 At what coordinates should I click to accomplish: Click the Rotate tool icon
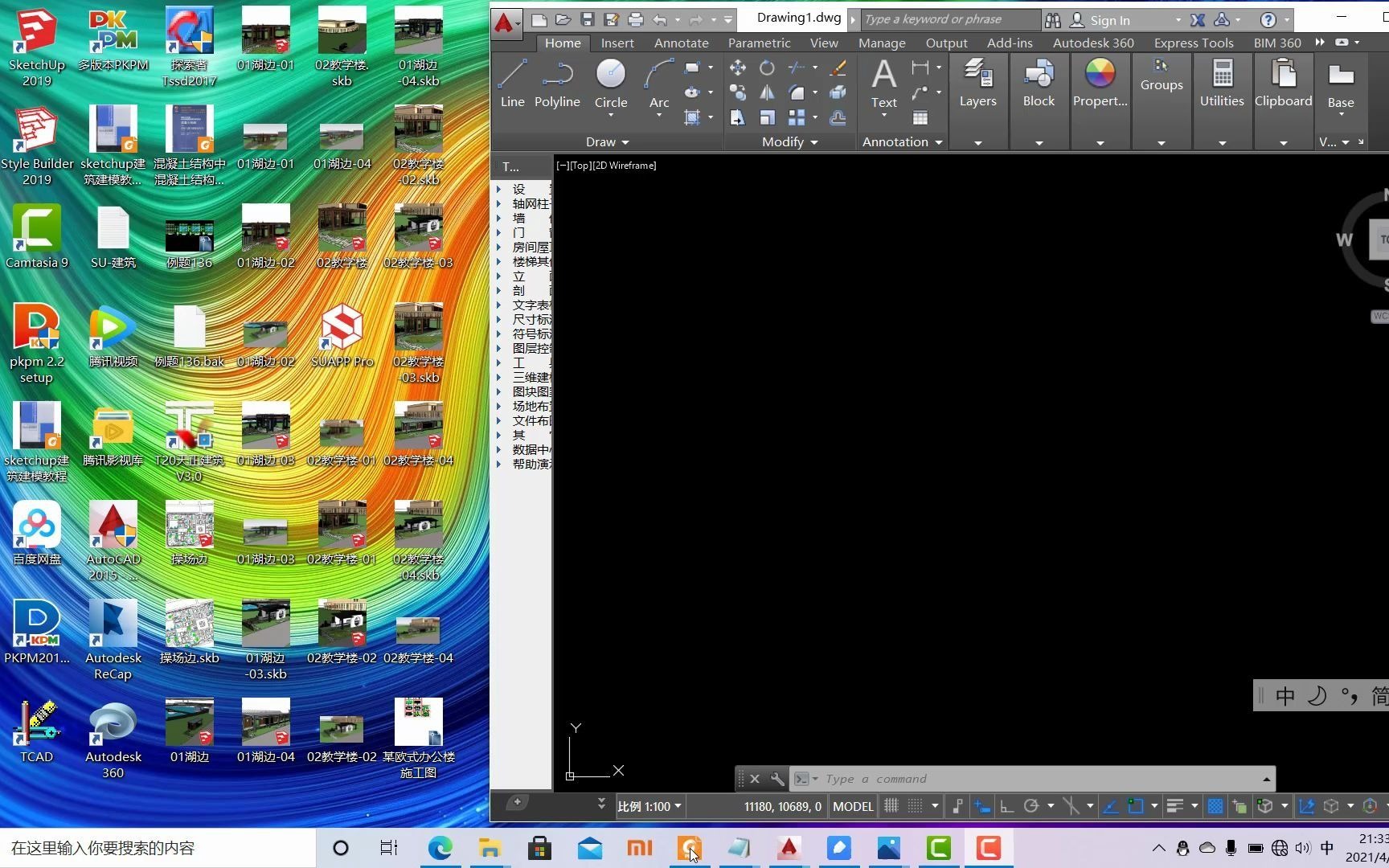tap(767, 68)
